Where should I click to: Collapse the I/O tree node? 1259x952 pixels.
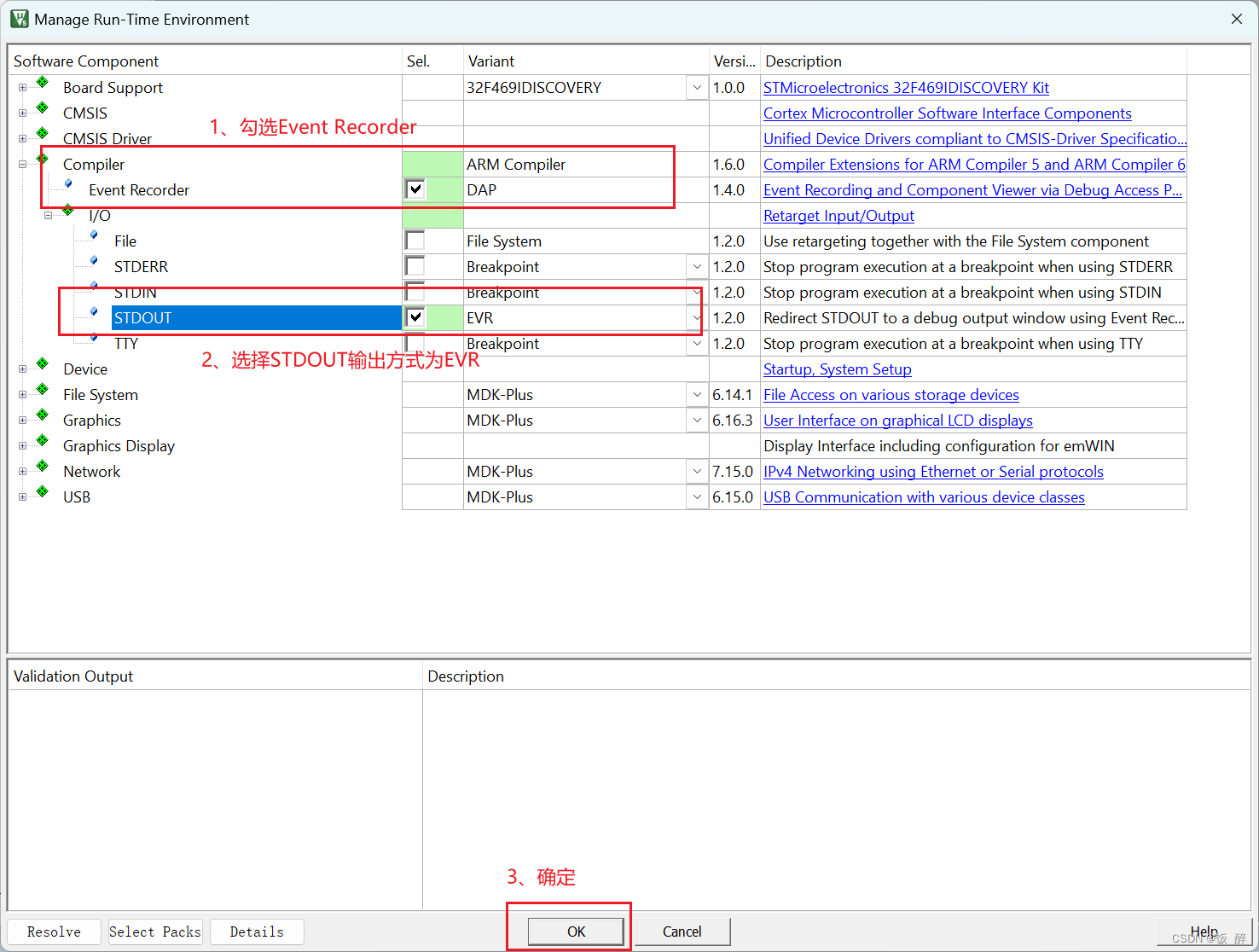[x=48, y=215]
